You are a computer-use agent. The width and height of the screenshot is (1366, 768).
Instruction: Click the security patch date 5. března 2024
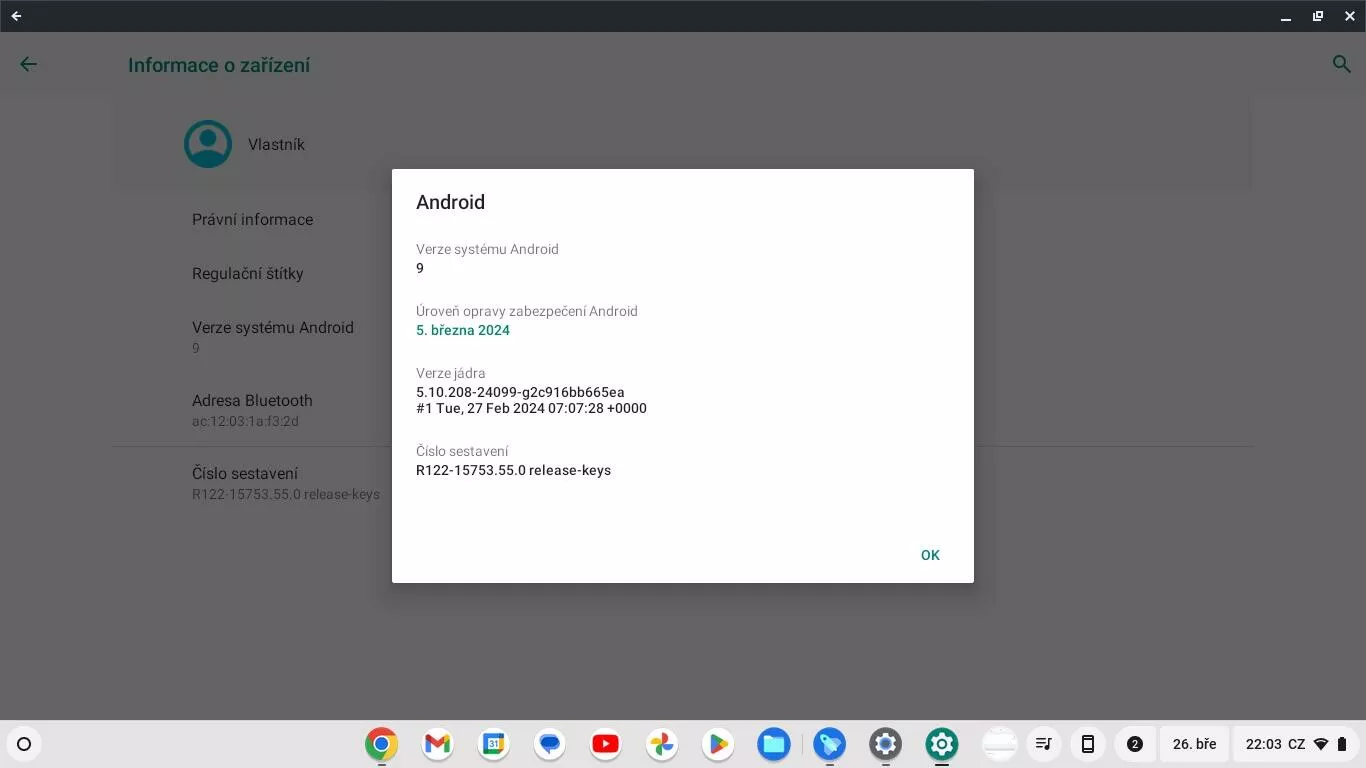(463, 330)
